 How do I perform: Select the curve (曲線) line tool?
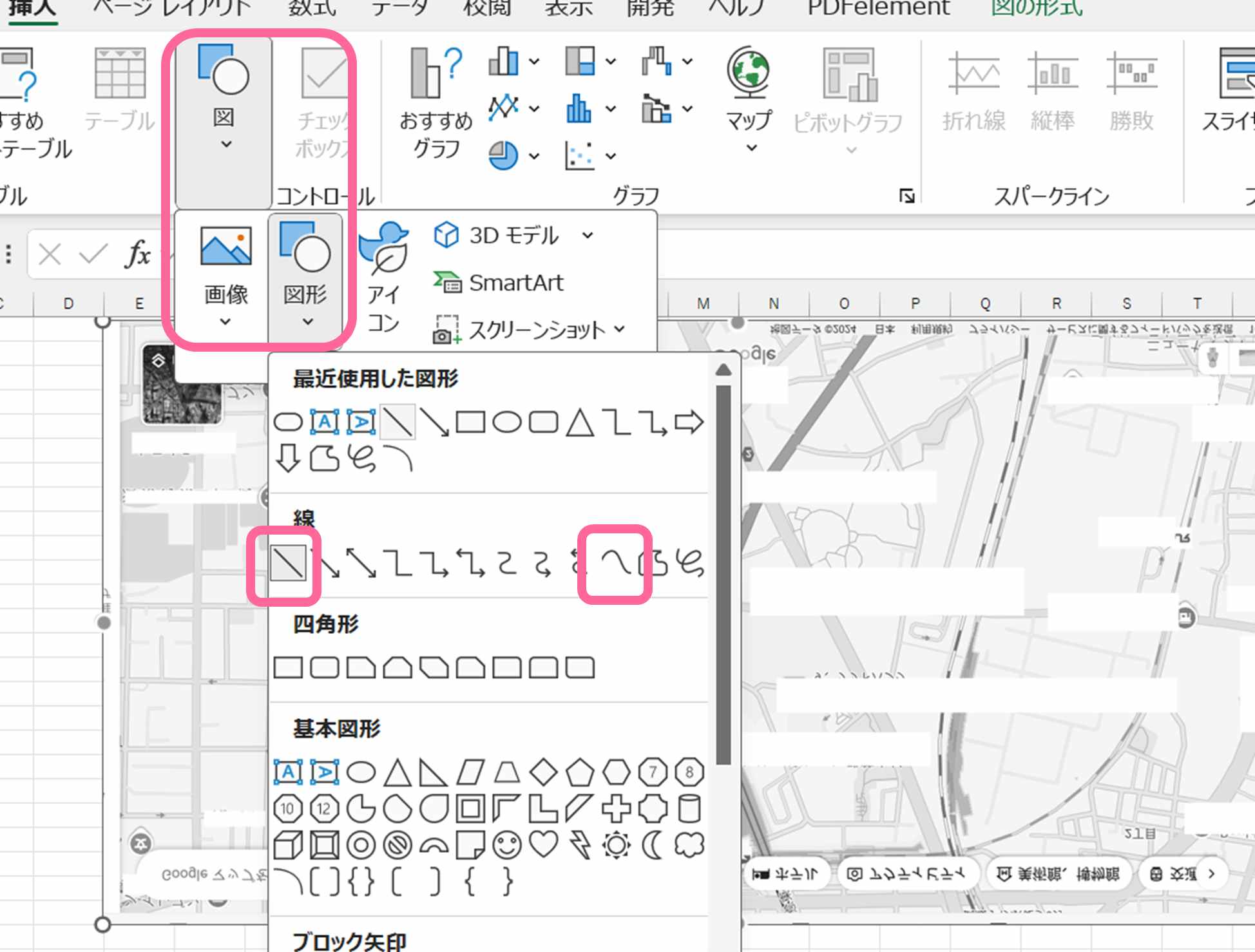click(616, 562)
